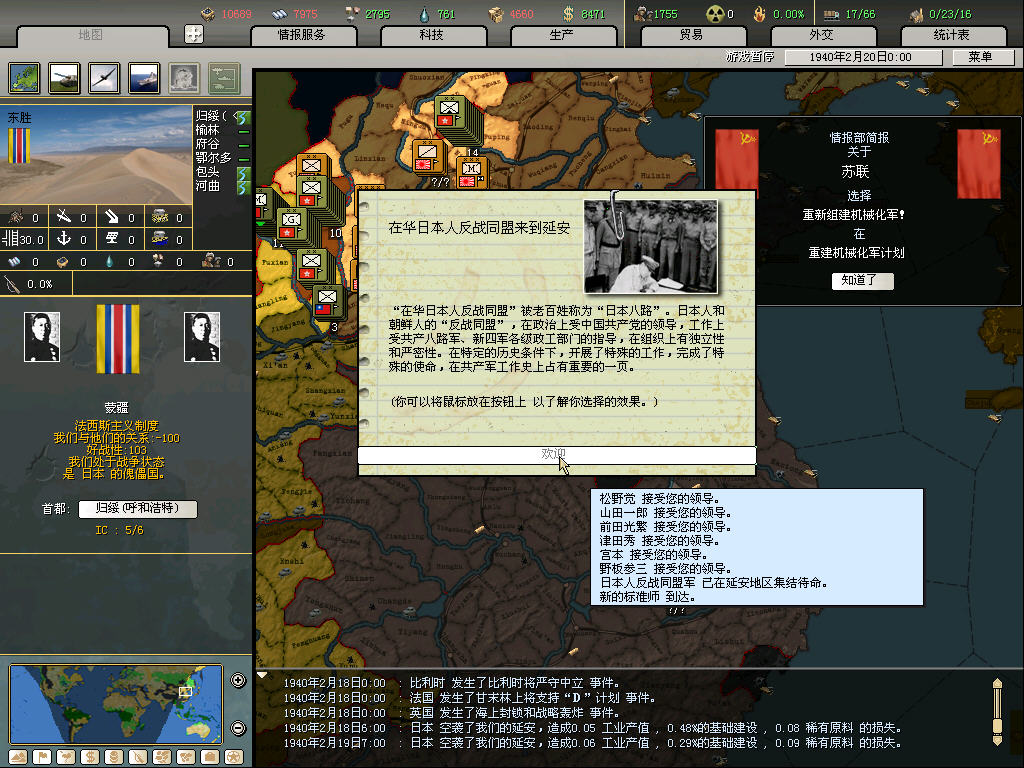Click the infrastructure 30.0 icon

tap(10, 239)
